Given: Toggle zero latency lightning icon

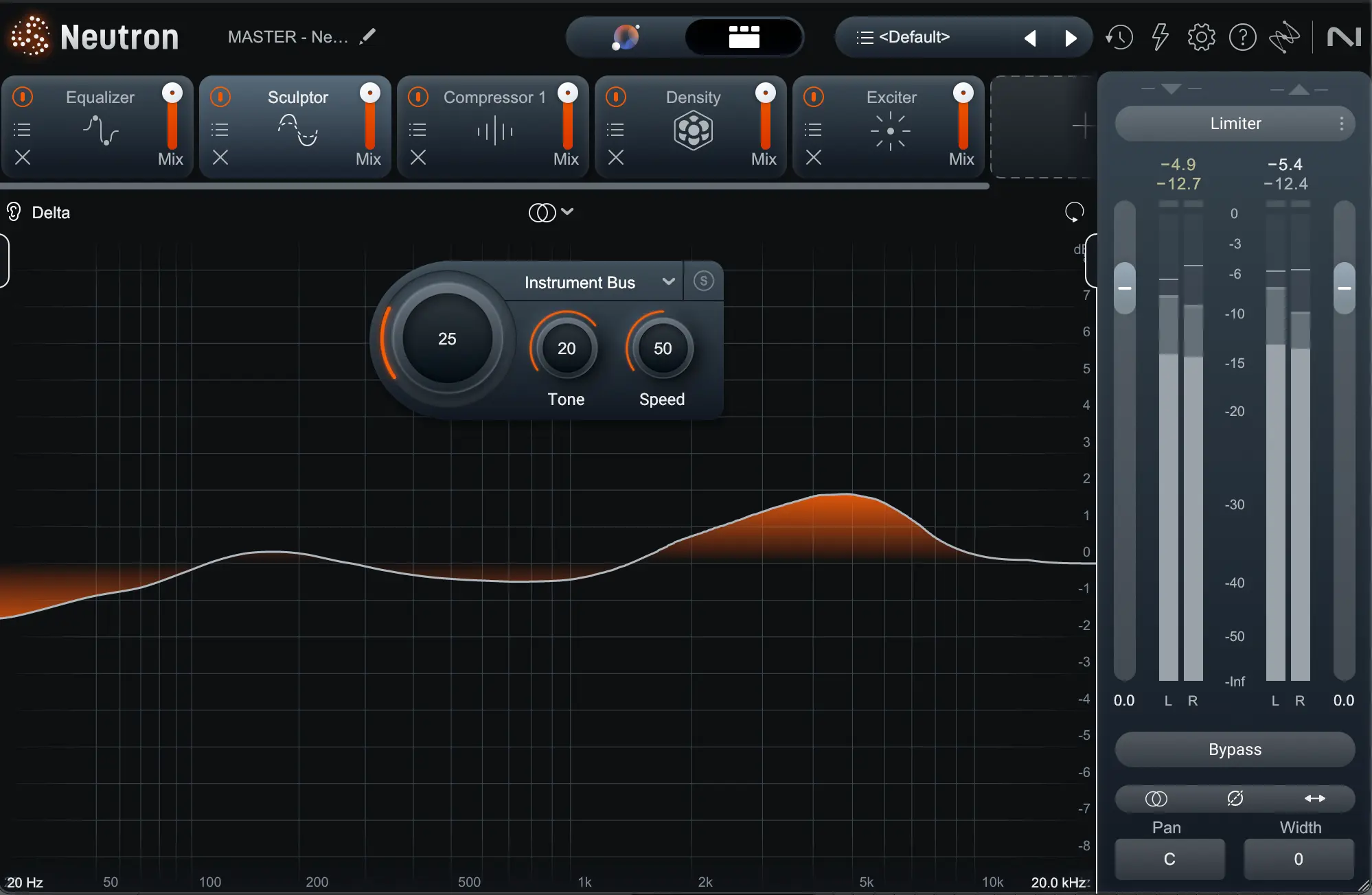Looking at the screenshot, I should (1160, 37).
